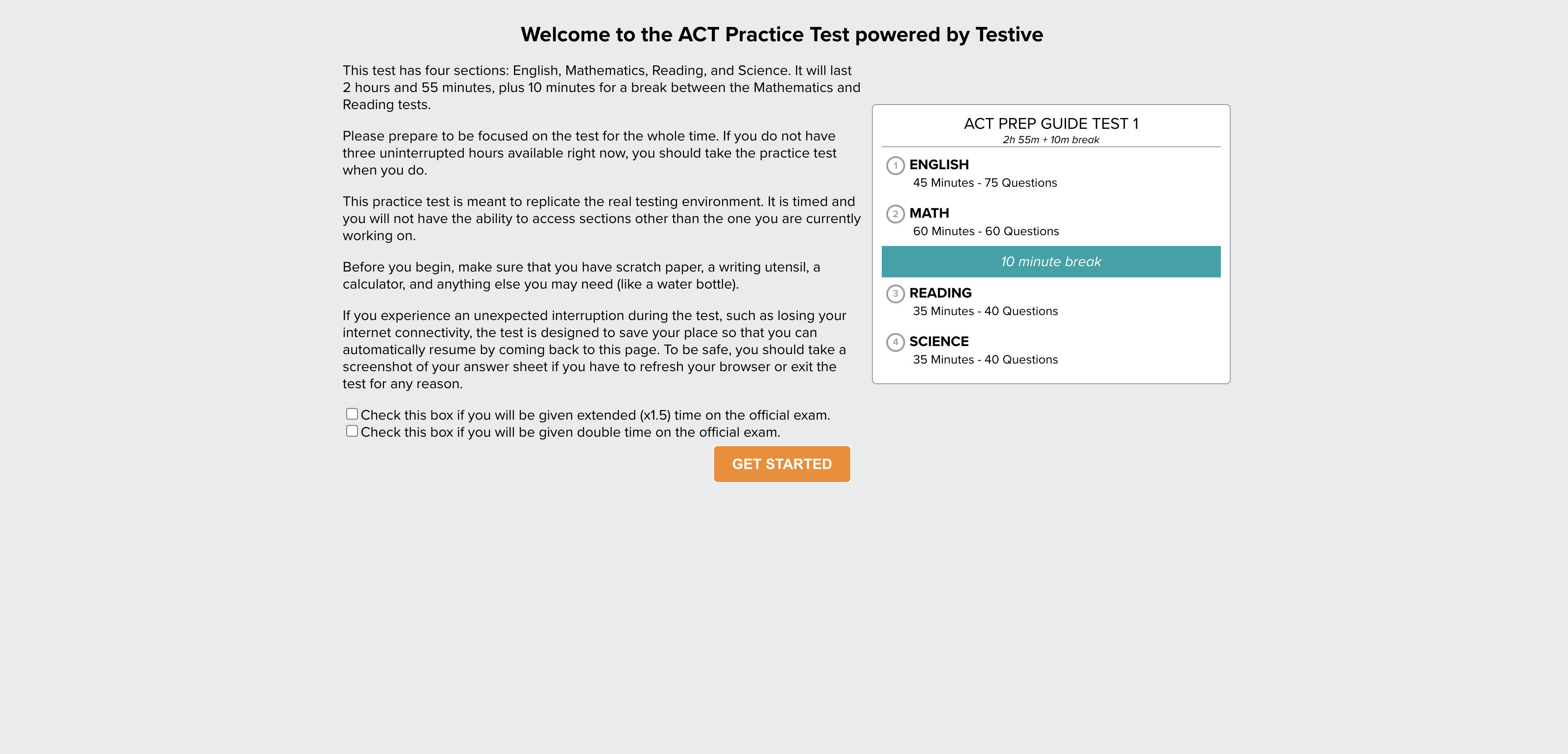This screenshot has height=754, width=1568.
Task: Check the double time checkbox
Action: (352, 431)
